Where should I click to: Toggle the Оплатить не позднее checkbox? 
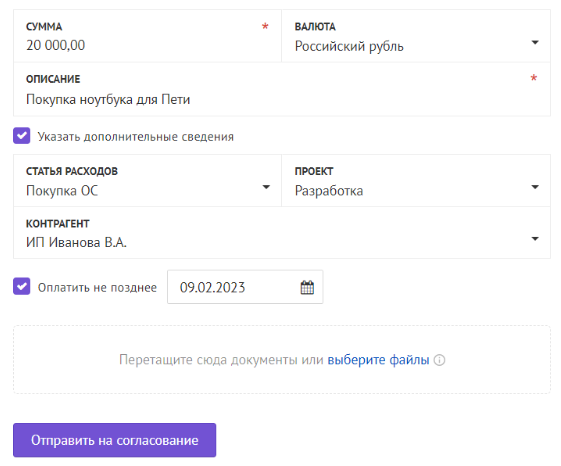pyautogui.click(x=21, y=287)
